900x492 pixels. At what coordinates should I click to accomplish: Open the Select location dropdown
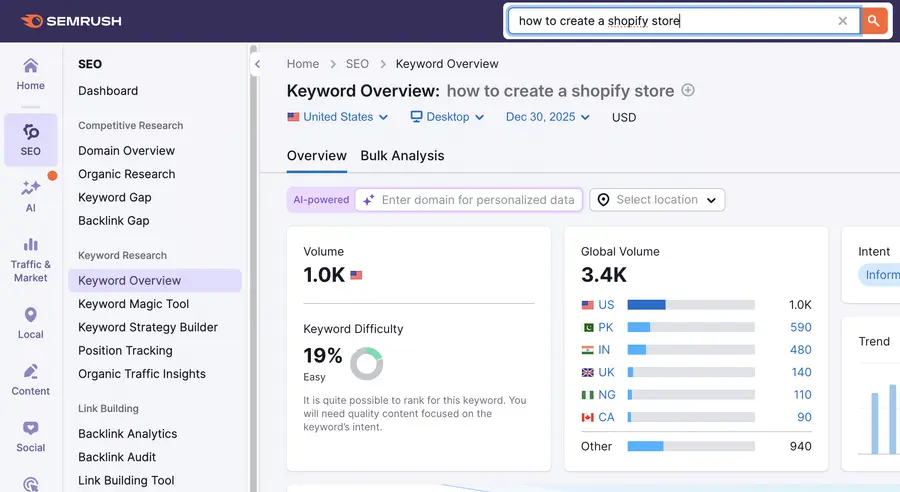[x=657, y=200]
